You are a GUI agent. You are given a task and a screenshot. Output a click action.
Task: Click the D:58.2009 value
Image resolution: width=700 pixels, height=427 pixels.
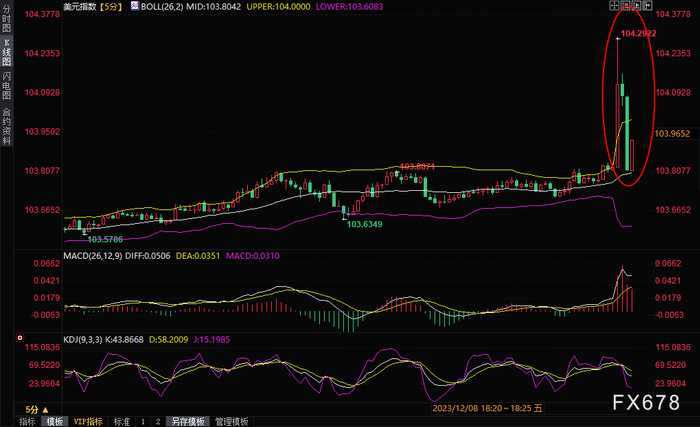[169, 339]
